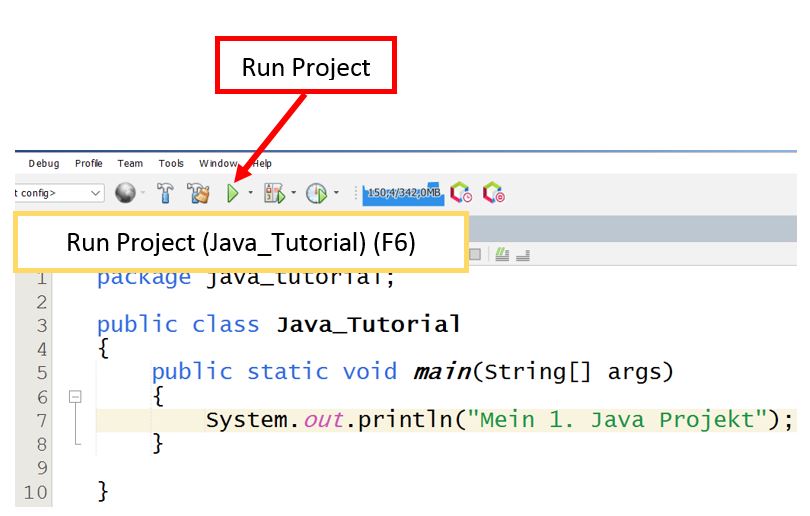Viewport: 810px width, 516px height.
Task: Open the Tools menu
Action: click(171, 164)
